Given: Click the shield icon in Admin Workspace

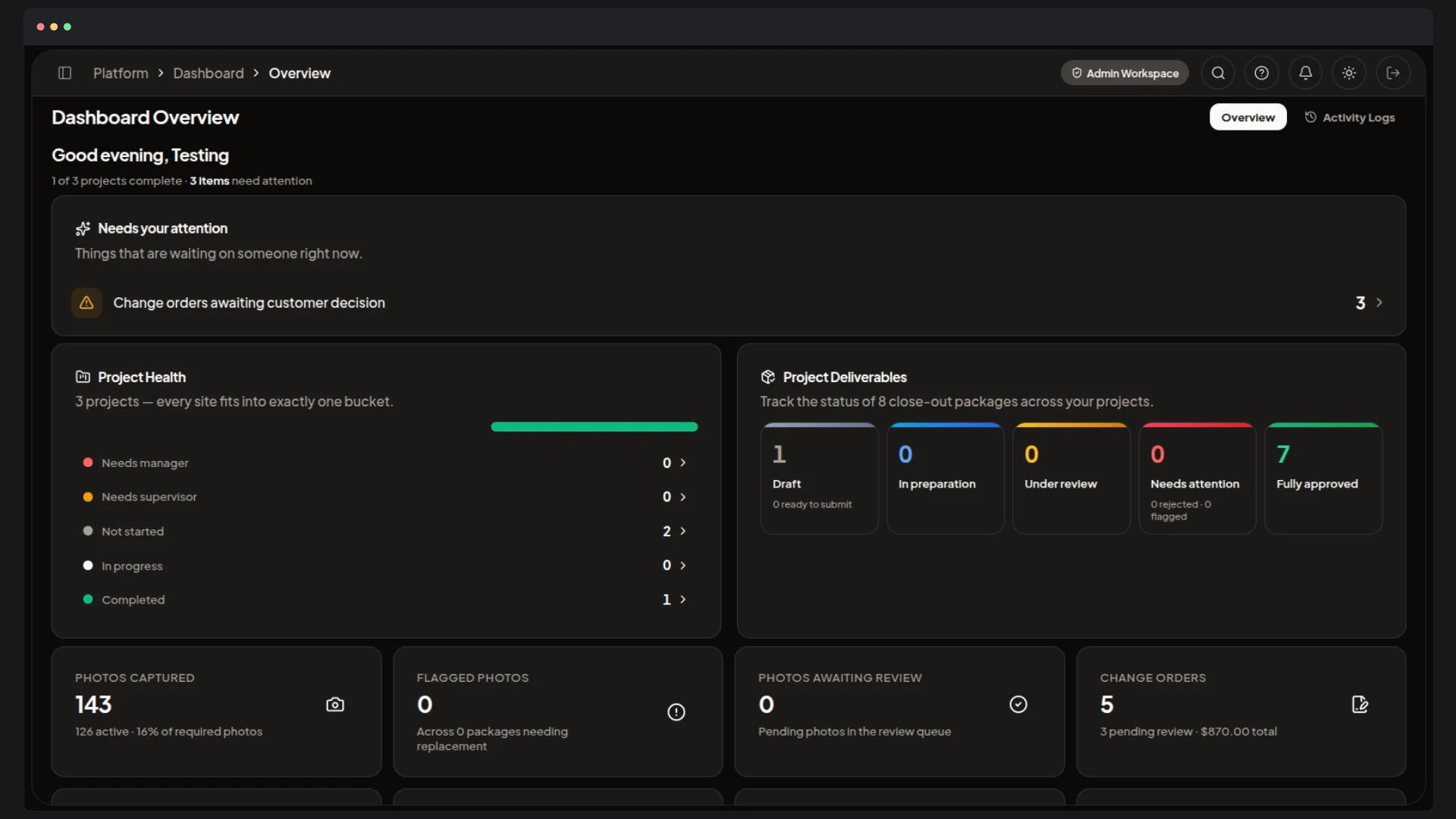Looking at the screenshot, I should click(x=1076, y=73).
